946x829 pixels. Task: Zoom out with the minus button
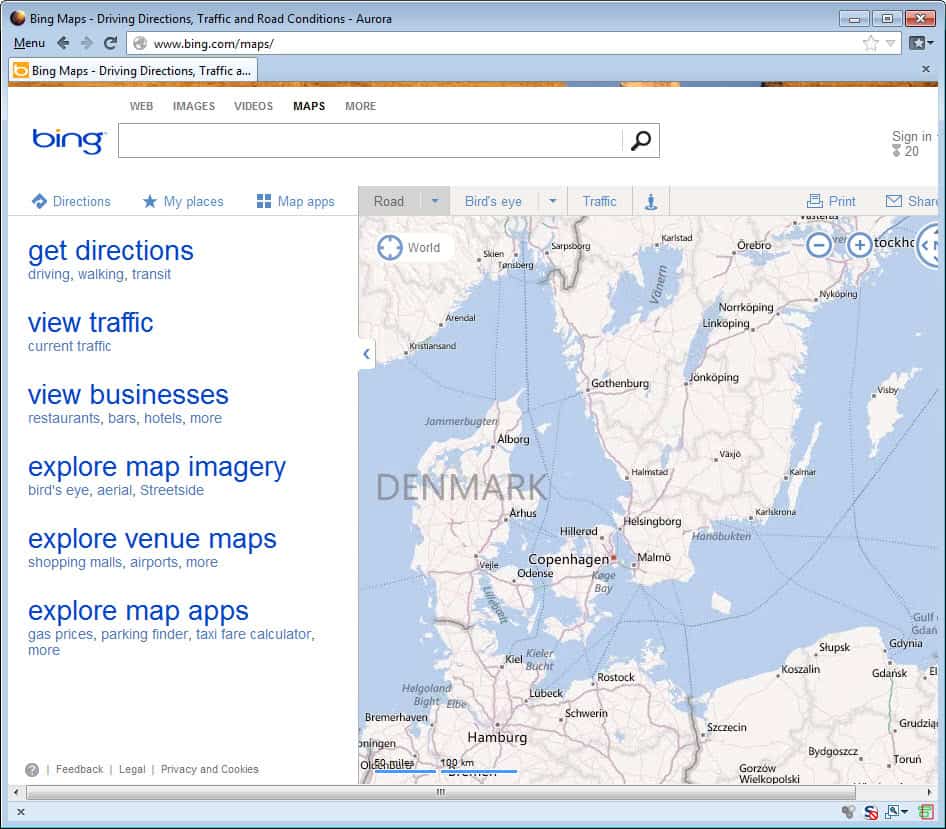pyautogui.click(x=819, y=245)
